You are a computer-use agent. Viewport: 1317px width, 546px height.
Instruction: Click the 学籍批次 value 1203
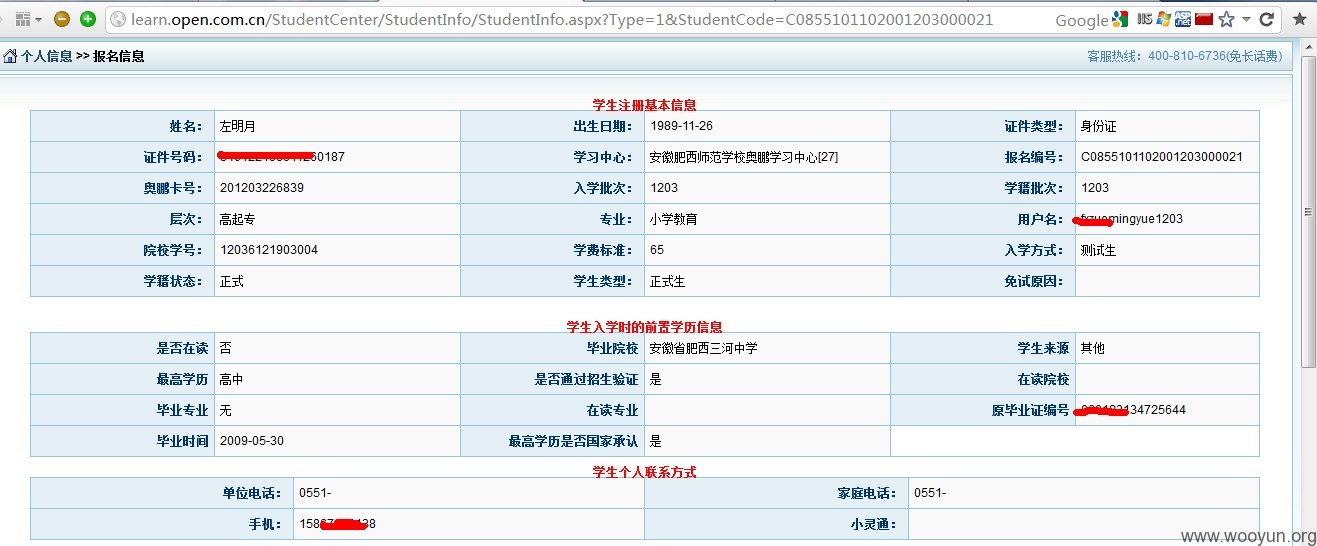click(1094, 188)
